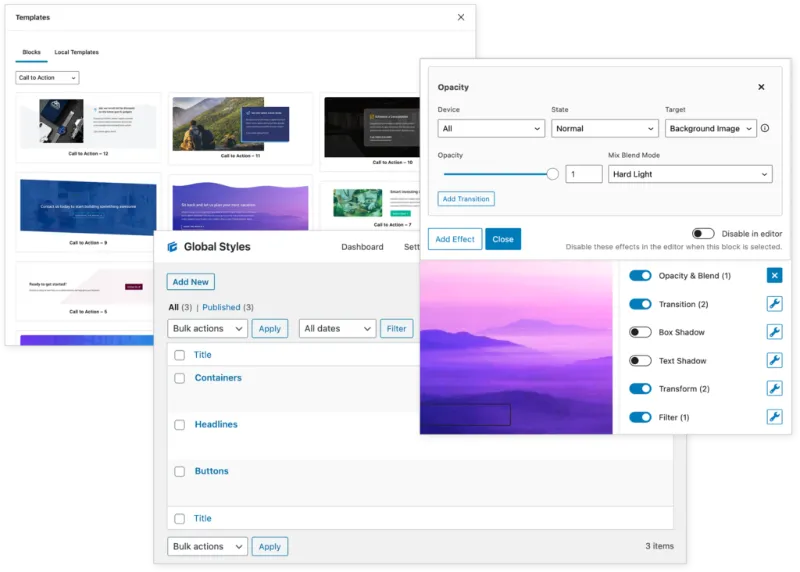Adjust the Opacity slider handle

[553, 174]
